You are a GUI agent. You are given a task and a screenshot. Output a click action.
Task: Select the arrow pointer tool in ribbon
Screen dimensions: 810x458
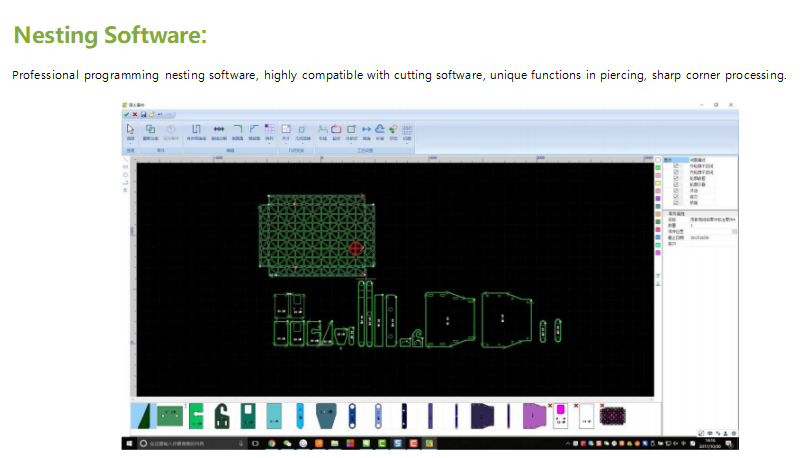pos(130,129)
